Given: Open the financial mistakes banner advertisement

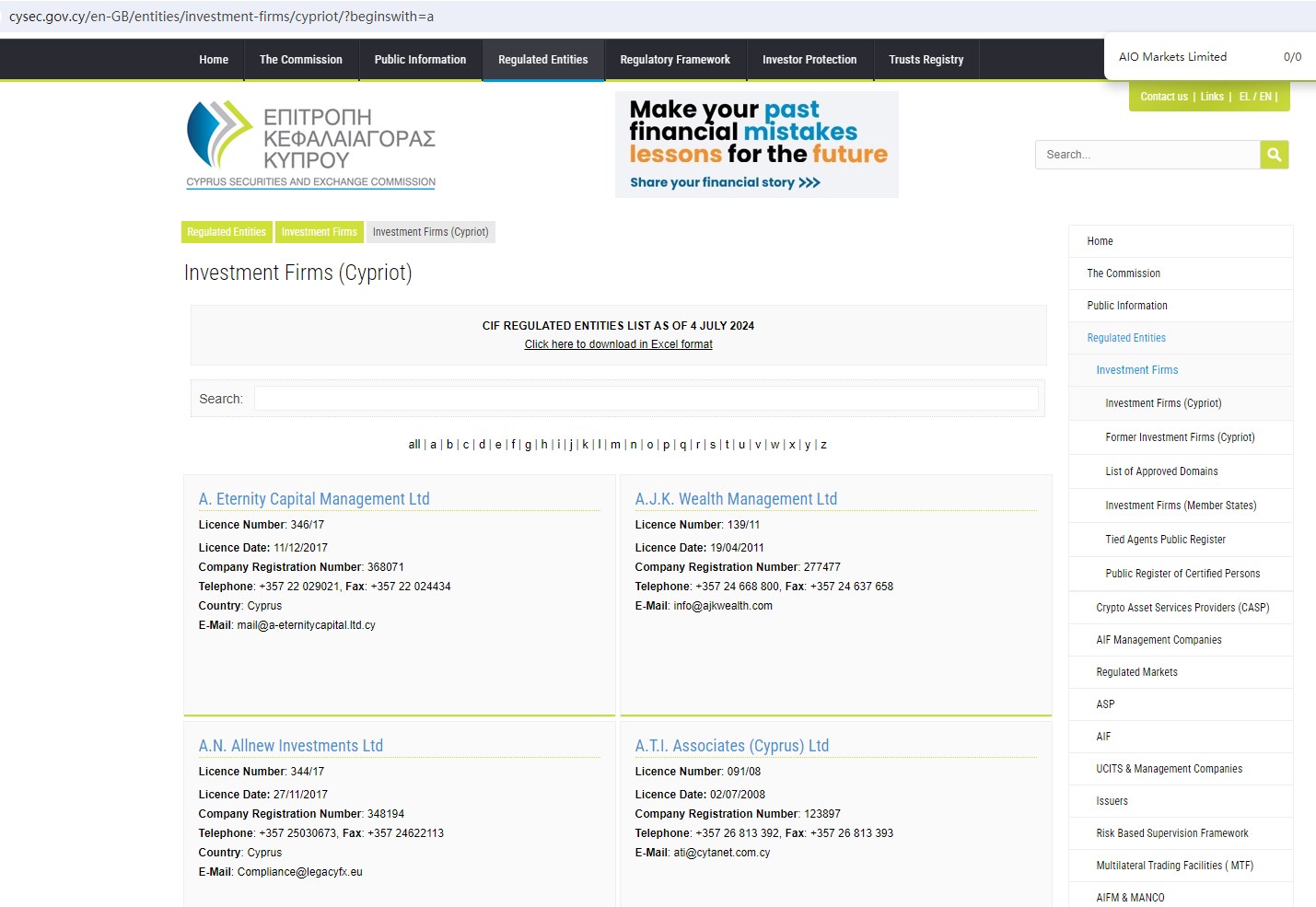Looking at the screenshot, I should [757, 145].
